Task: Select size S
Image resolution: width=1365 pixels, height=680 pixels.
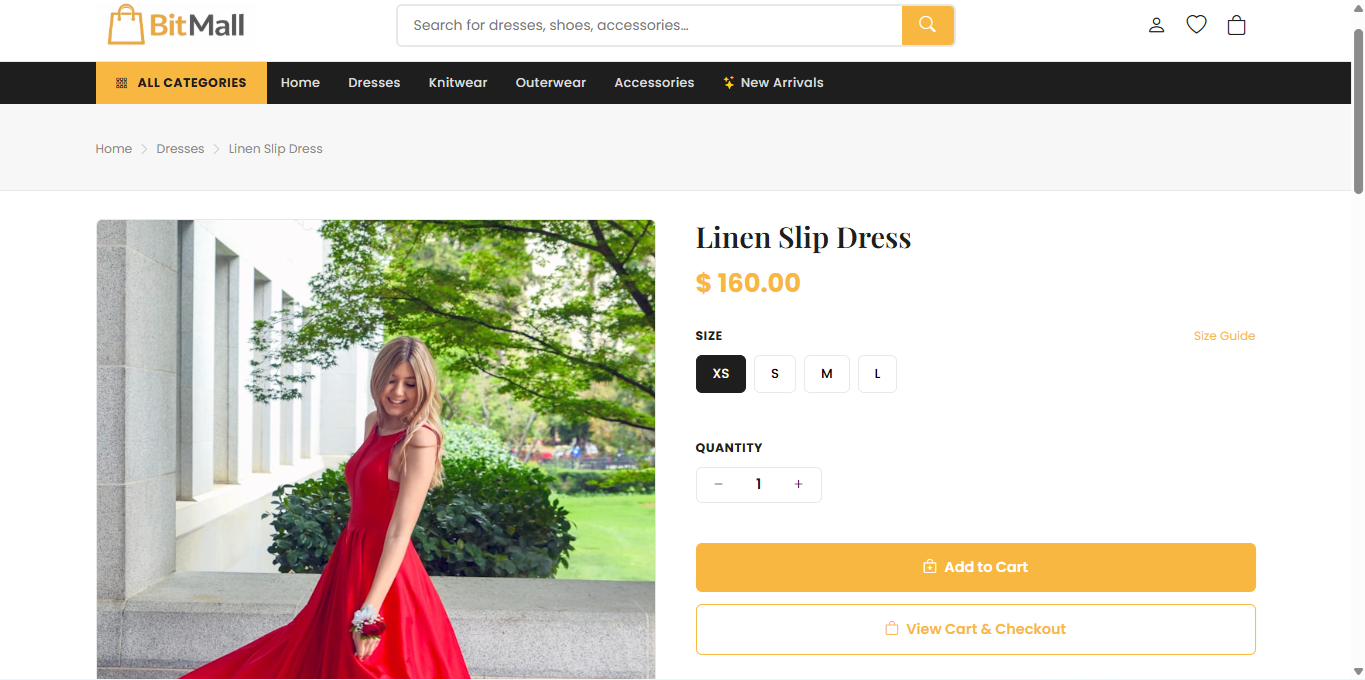Action: pos(775,374)
